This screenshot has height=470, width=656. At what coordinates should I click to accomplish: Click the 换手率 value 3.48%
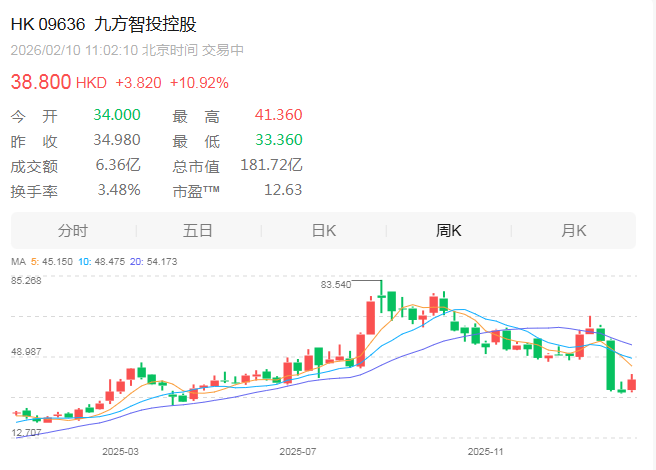[119, 190]
